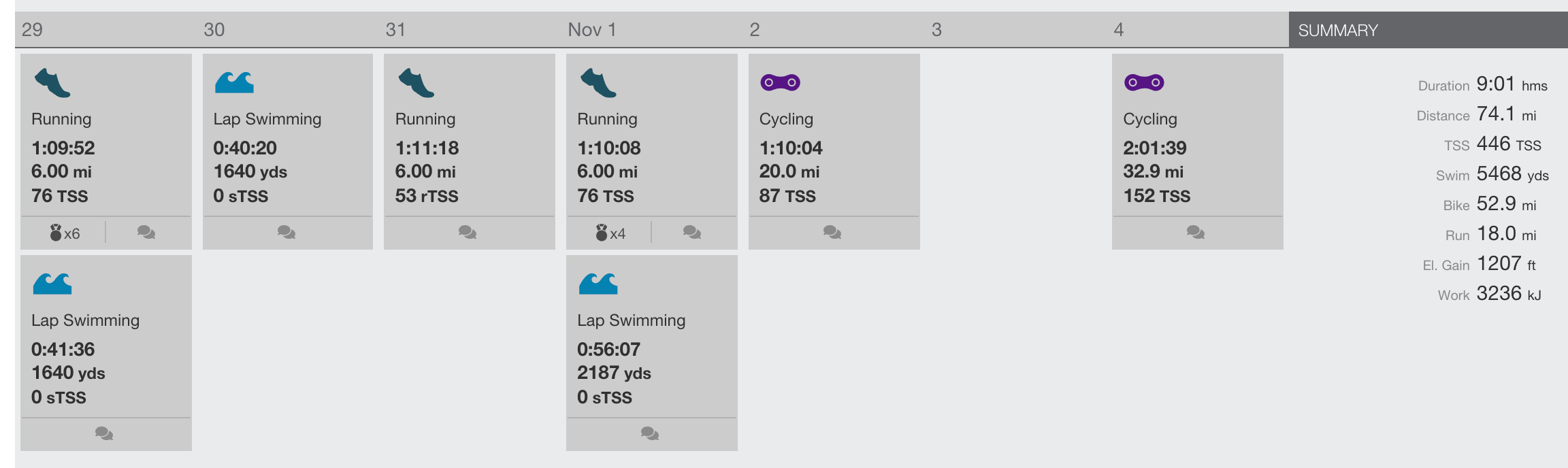Select the Nov 1 day header
1568x468 pixels.
pyautogui.click(x=591, y=30)
